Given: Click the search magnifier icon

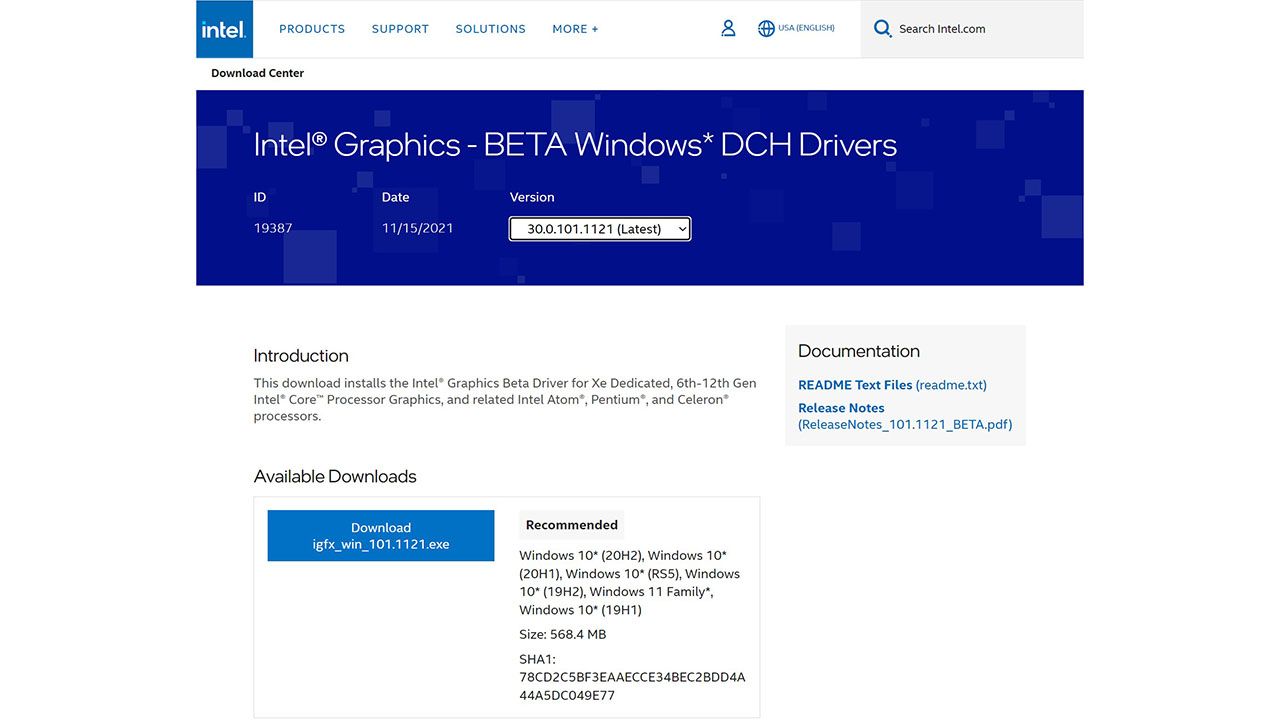Looking at the screenshot, I should tap(882, 29).
